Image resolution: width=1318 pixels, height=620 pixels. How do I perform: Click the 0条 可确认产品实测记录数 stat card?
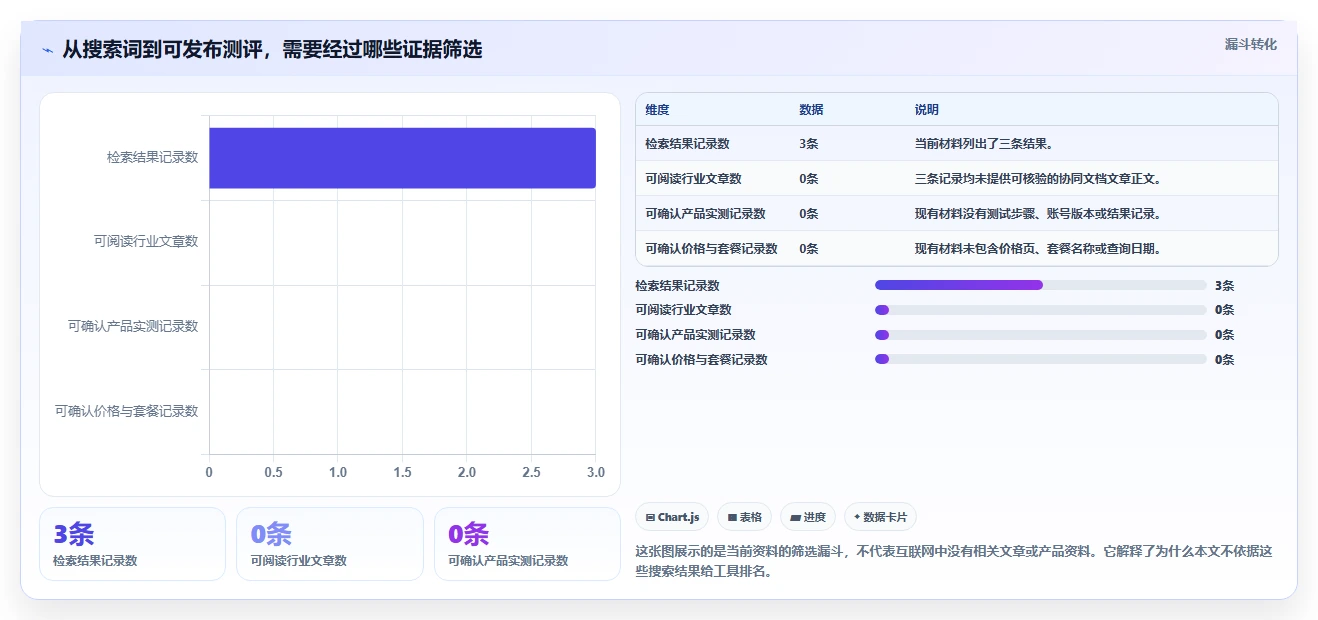coord(527,544)
